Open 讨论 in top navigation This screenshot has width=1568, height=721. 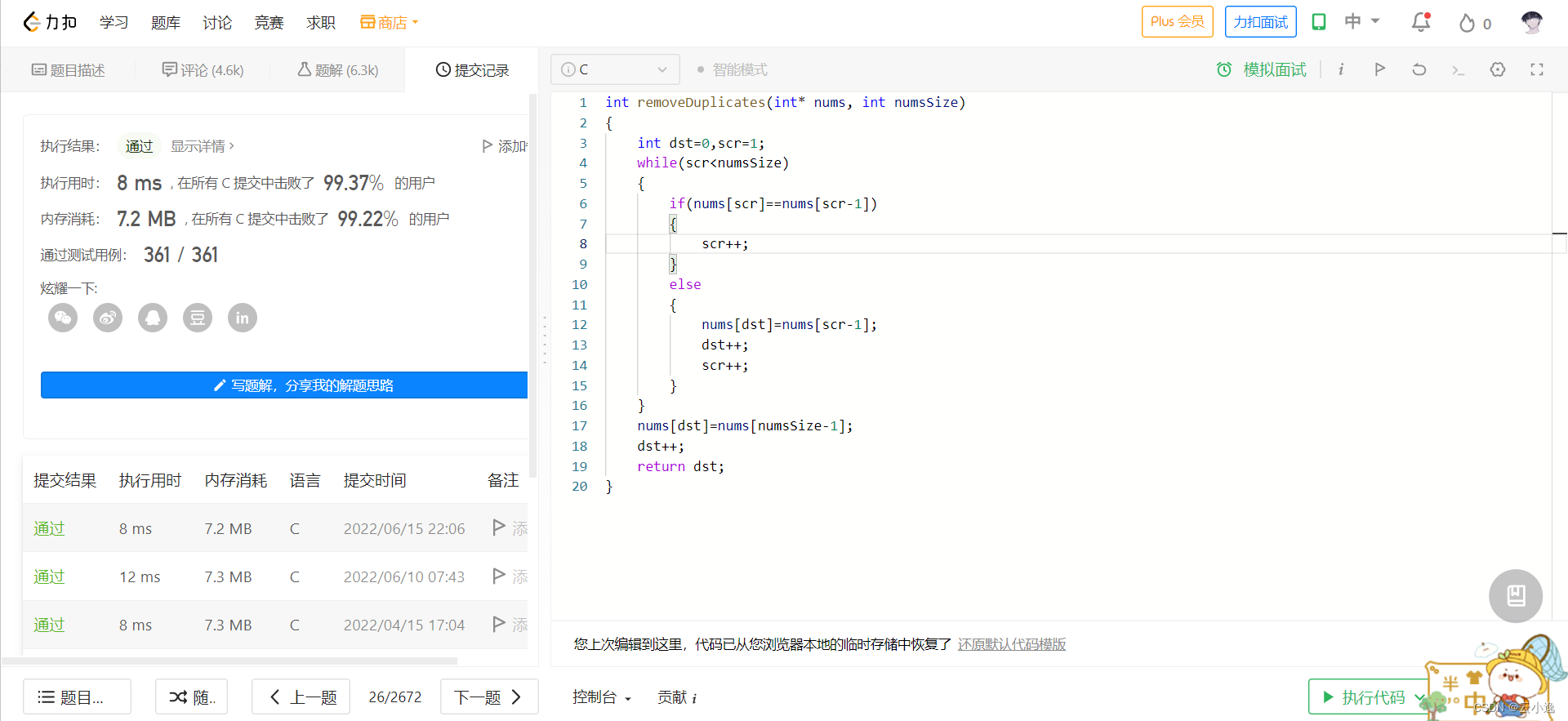coord(217,22)
